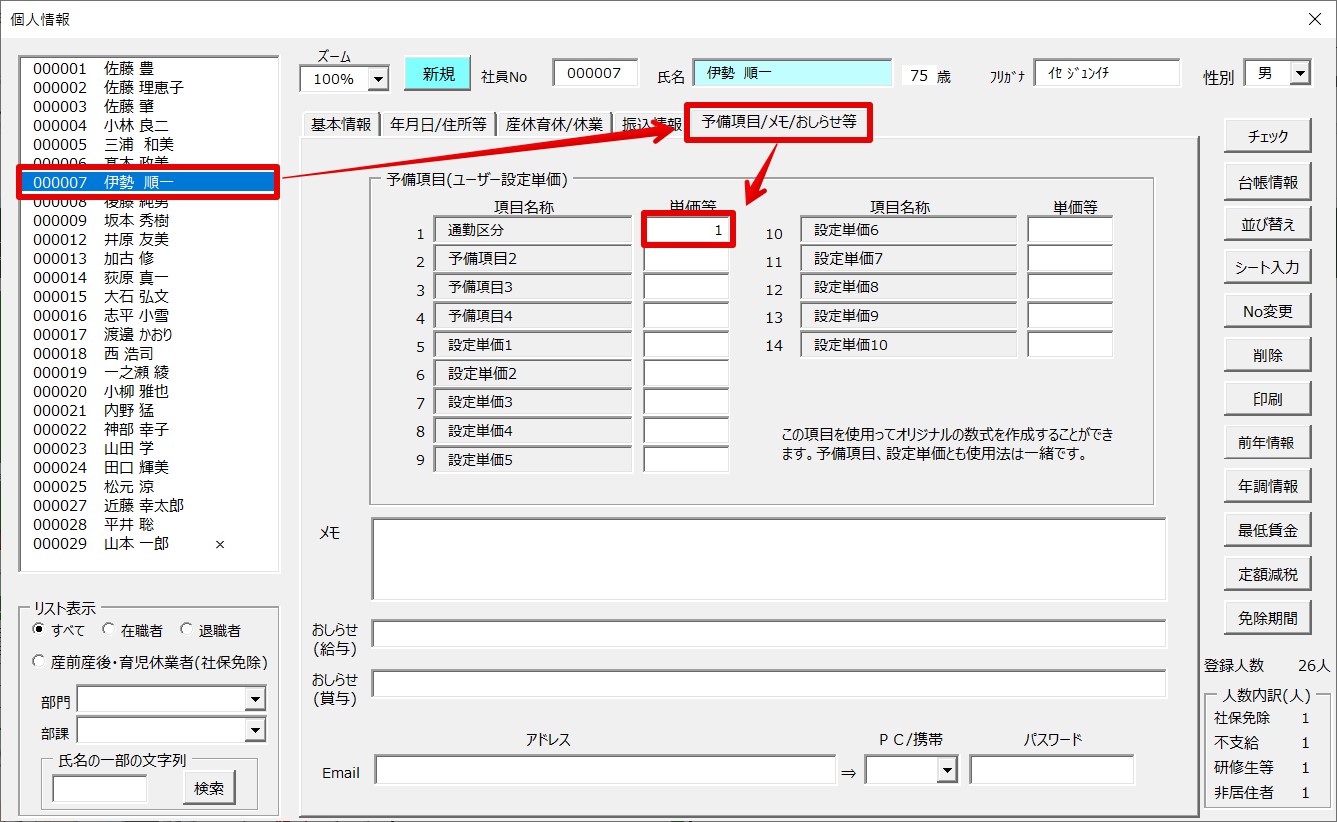Image resolution: width=1337 pixels, height=822 pixels.
Task: Choose 産前産後・育児休業者 radio option
Action: pos(39,661)
